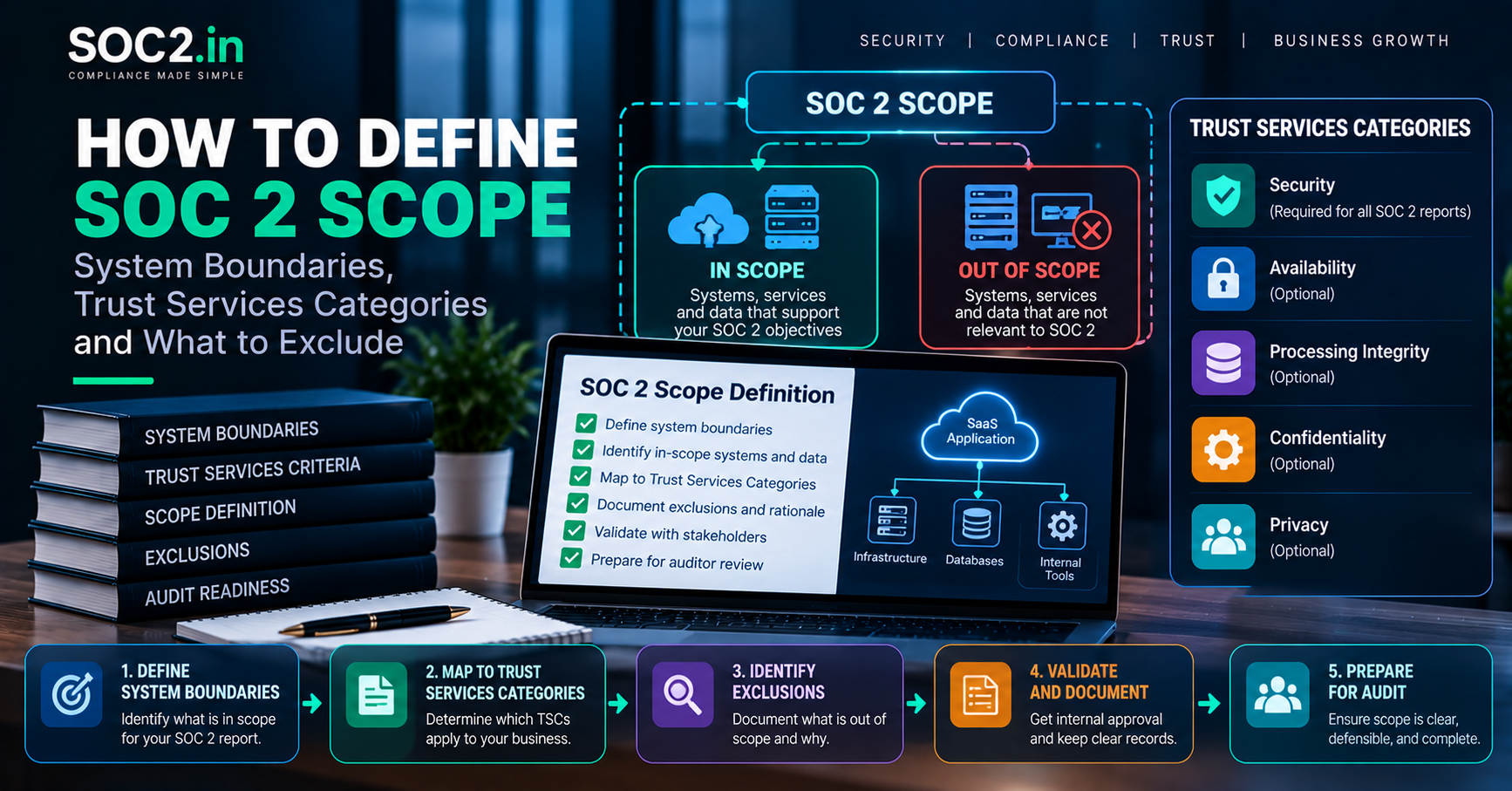Click the SOC 2 Scope Definition title

[707, 390]
